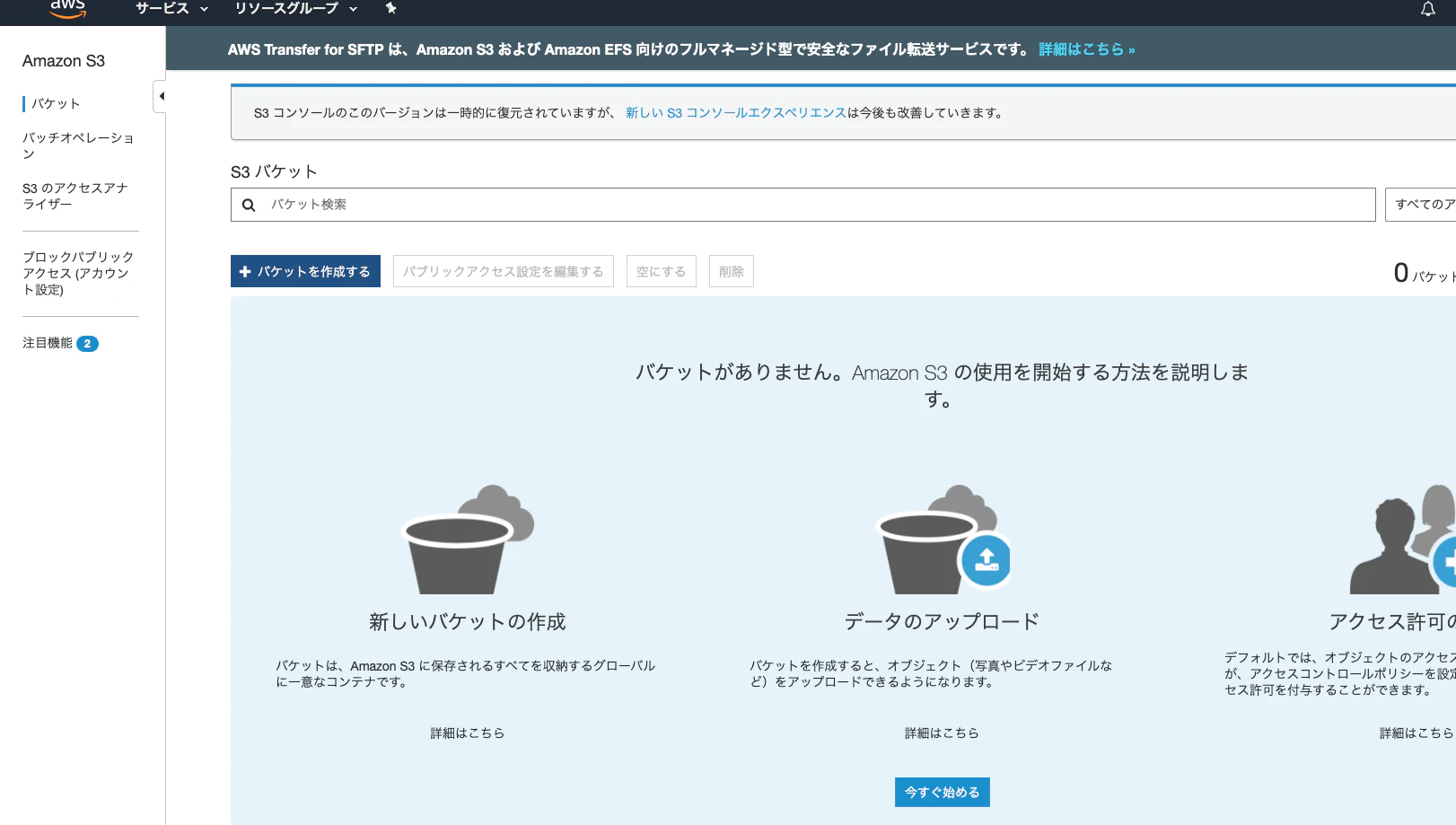Image resolution: width=1456 pixels, height=825 pixels.
Task: Open ブロックパブリックアクセス (アカウント設定)
Action: click(78, 273)
